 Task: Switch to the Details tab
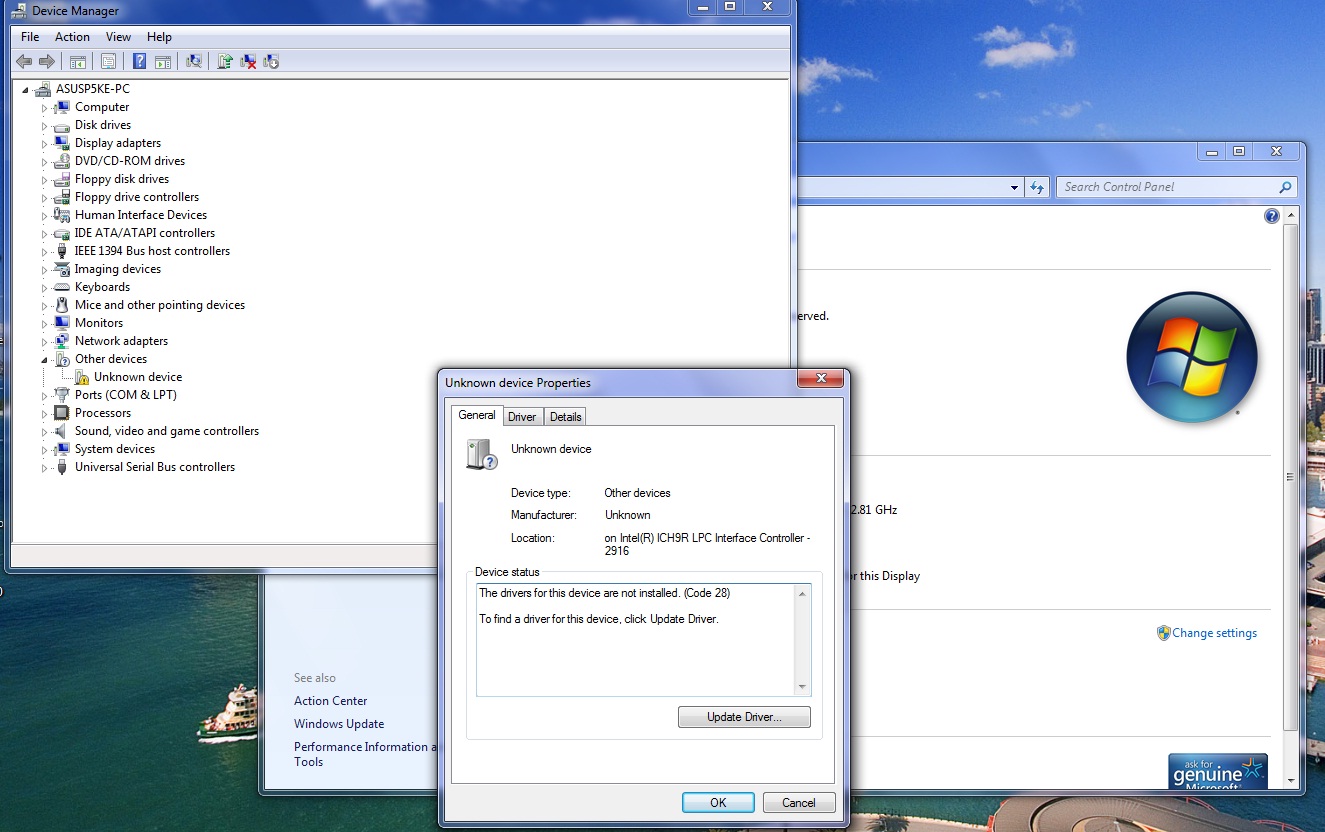[565, 417]
